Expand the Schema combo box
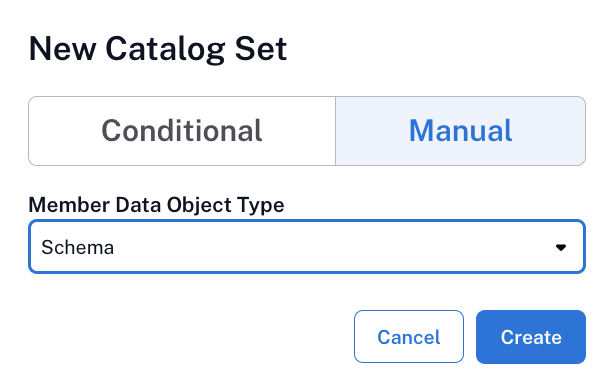Image resolution: width=614 pixels, height=390 pixels. point(307,247)
